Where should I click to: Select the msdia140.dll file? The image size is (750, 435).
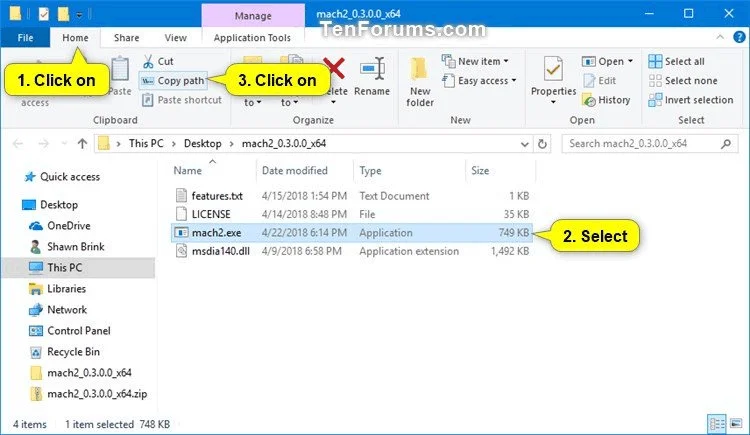pyautogui.click(x=221, y=251)
